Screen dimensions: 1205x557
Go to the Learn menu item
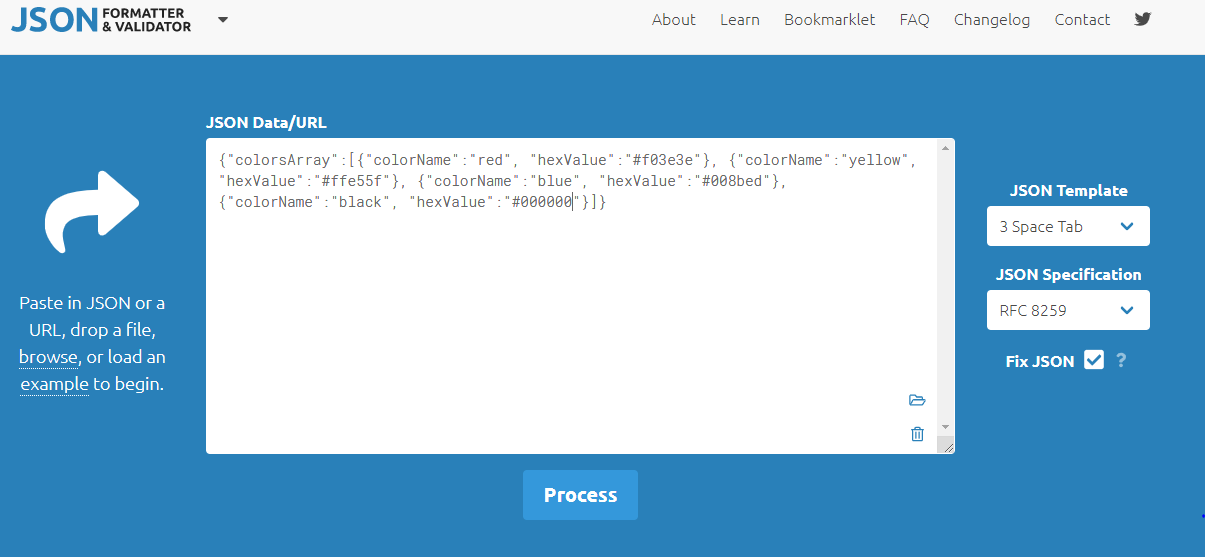(740, 20)
